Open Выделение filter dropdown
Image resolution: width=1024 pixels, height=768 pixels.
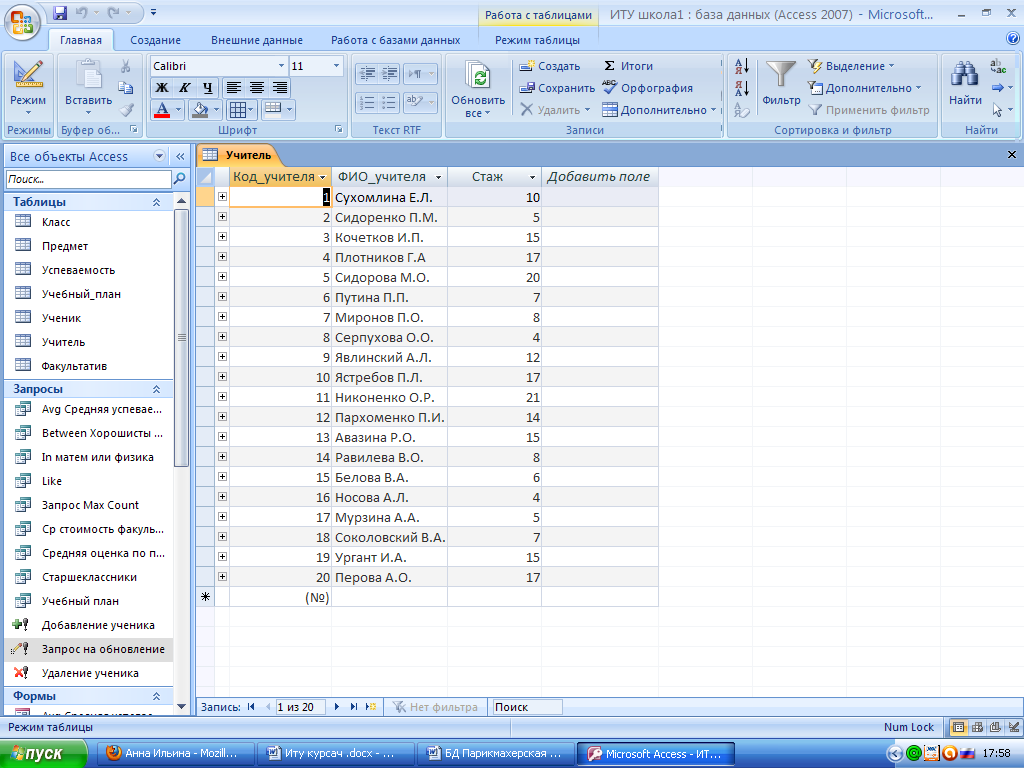click(x=852, y=66)
